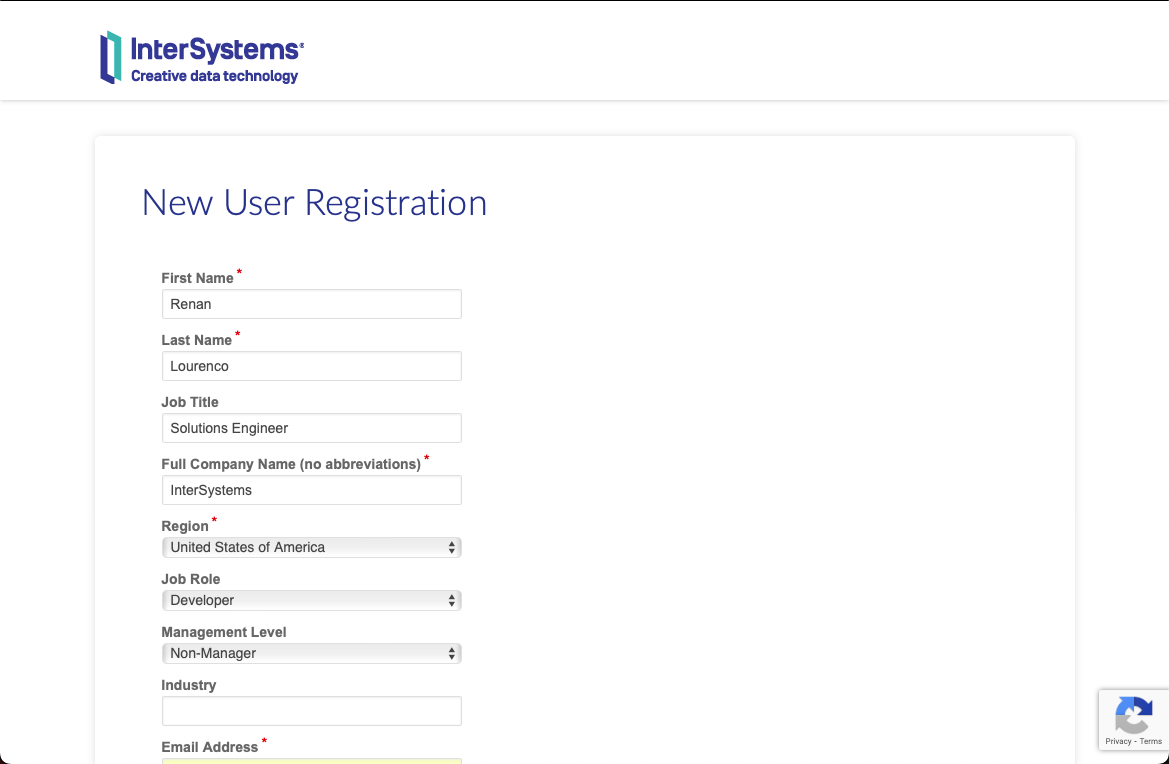Click the reCAPTCHA badge icon
Viewport: 1169px width, 764px height.
(x=1133, y=715)
